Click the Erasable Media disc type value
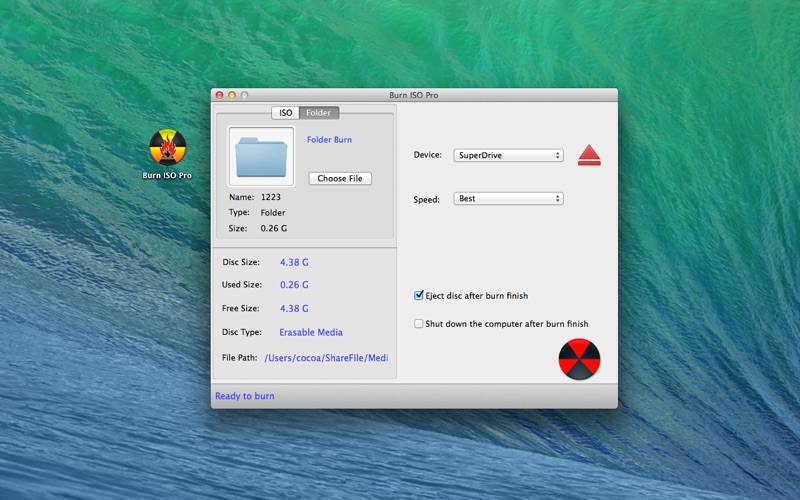 pos(311,332)
